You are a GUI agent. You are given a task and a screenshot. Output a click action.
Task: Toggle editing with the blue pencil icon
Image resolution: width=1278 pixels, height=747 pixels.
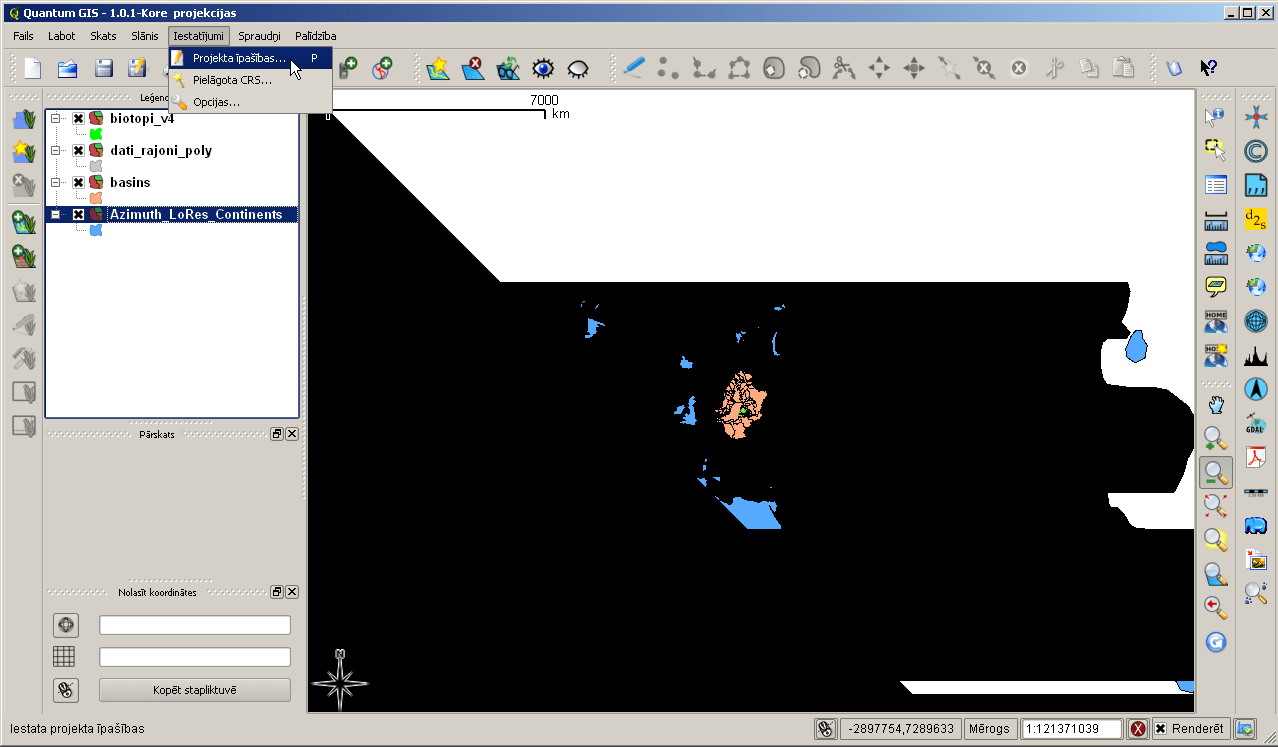pos(634,68)
